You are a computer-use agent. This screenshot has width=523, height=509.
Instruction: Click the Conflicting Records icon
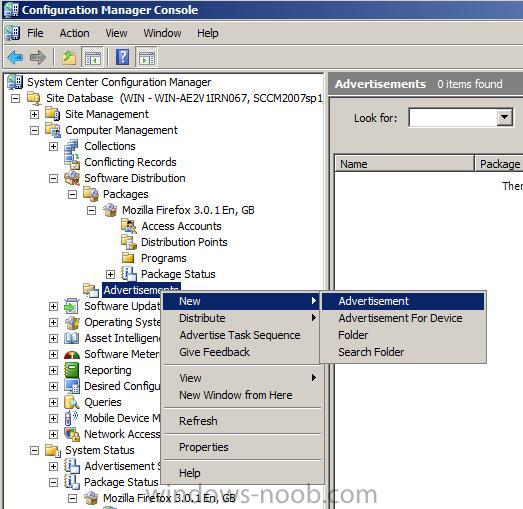coord(72,162)
